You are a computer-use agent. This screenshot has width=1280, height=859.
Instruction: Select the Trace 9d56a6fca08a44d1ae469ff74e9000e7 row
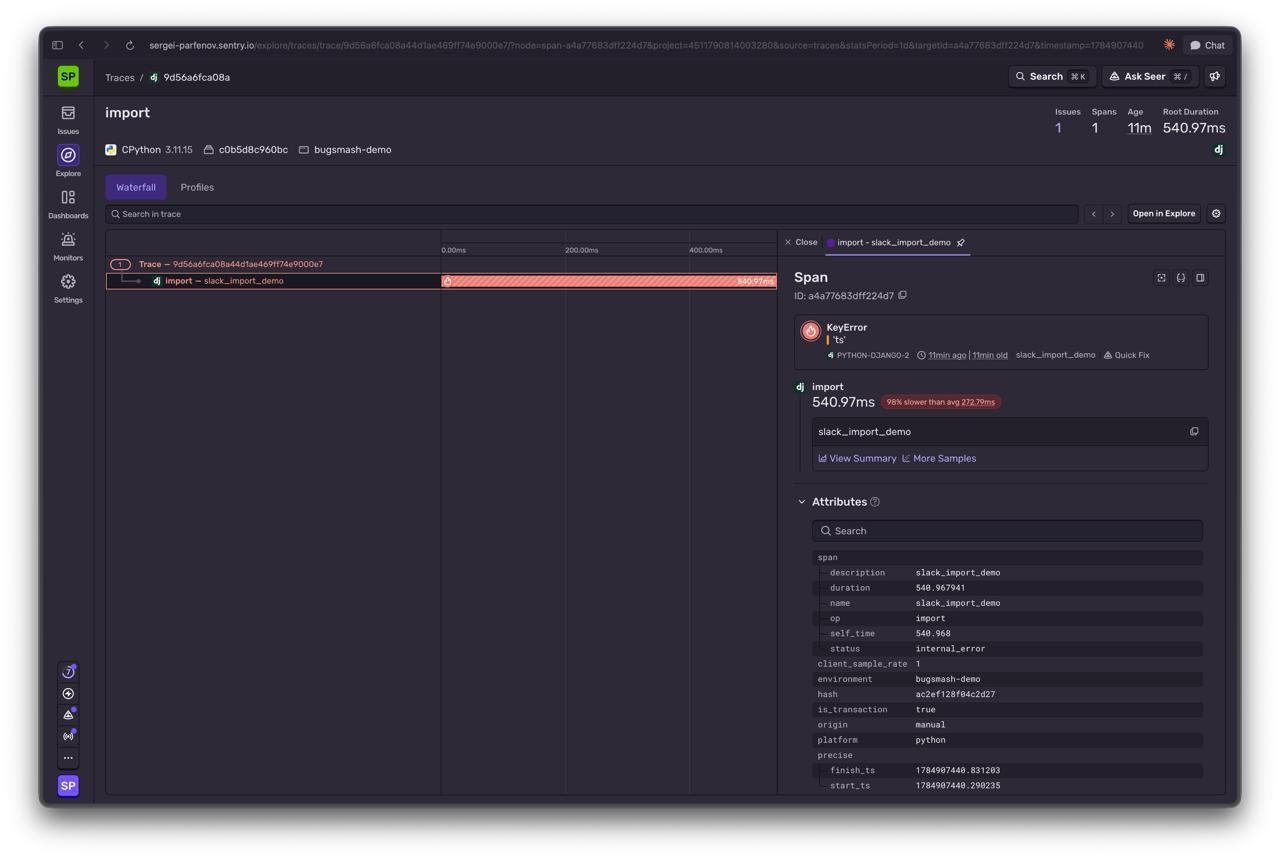(x=441, y=264)
